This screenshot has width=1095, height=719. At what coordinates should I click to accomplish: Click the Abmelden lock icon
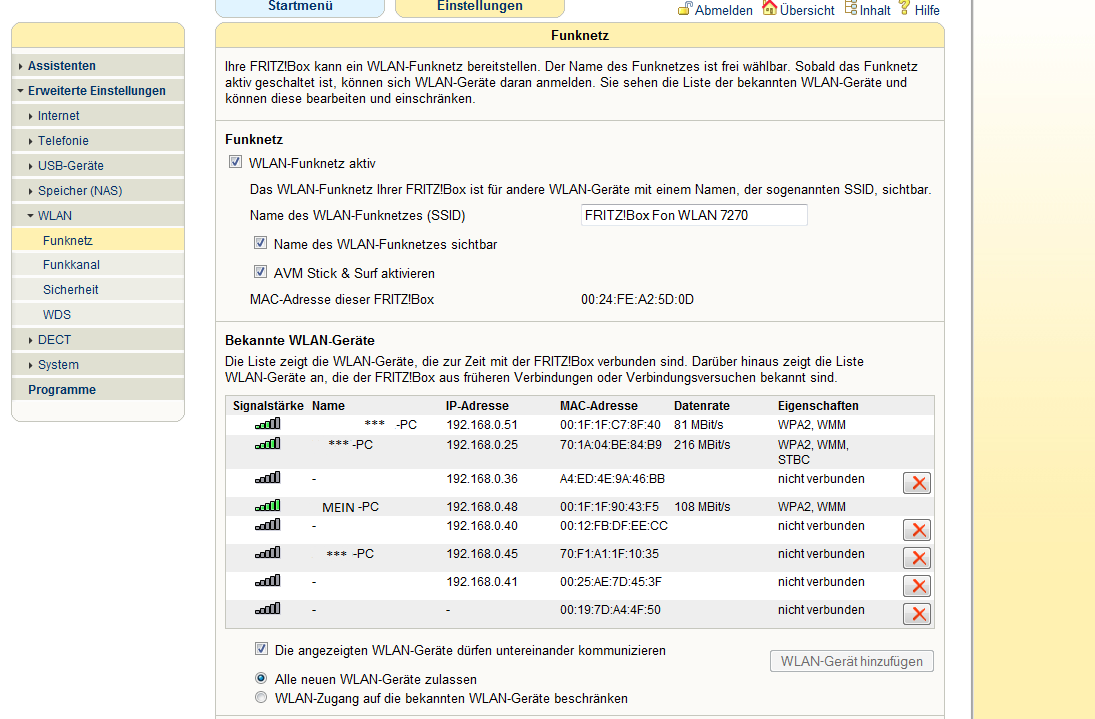(685, 8)
